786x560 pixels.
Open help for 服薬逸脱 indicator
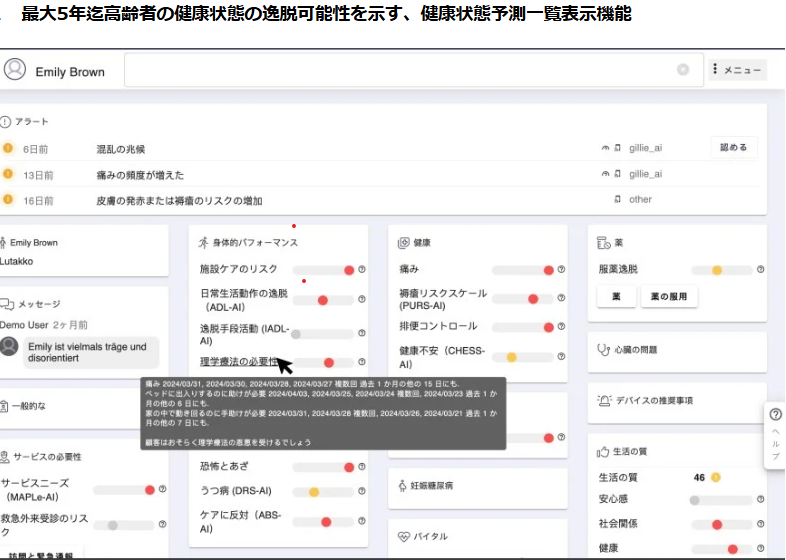760,269
